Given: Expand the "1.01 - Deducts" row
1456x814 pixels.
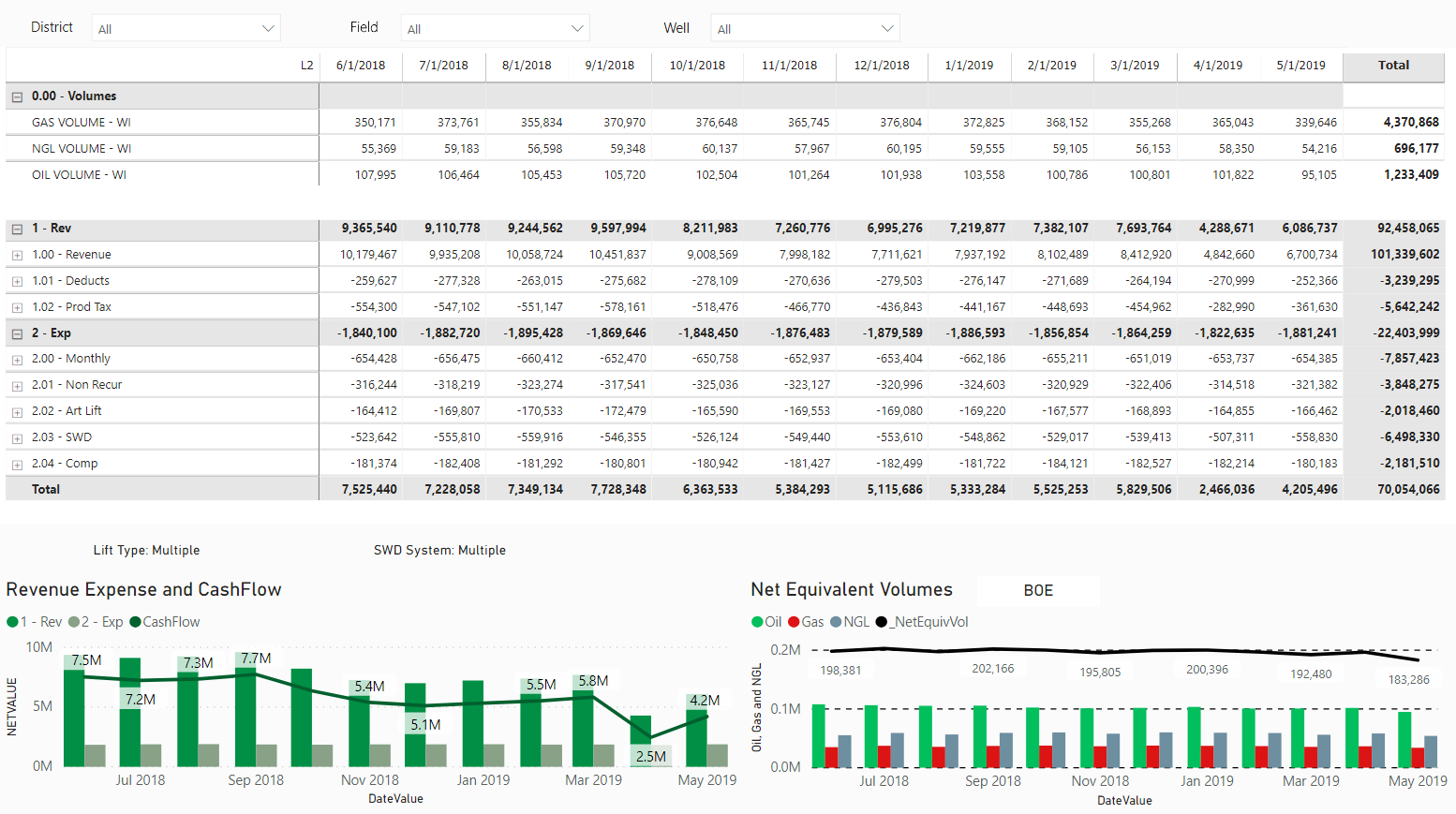Looking at the screenshot, I should coord(15,280).
